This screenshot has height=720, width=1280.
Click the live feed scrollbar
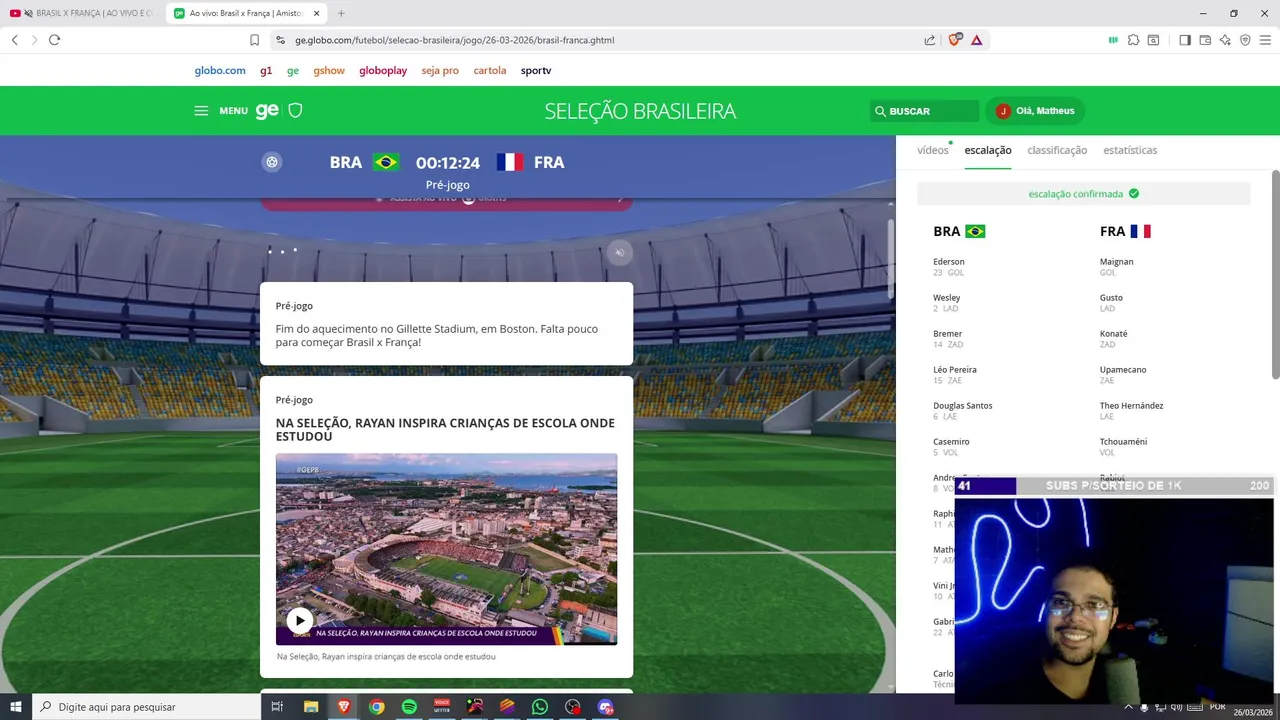890,258
